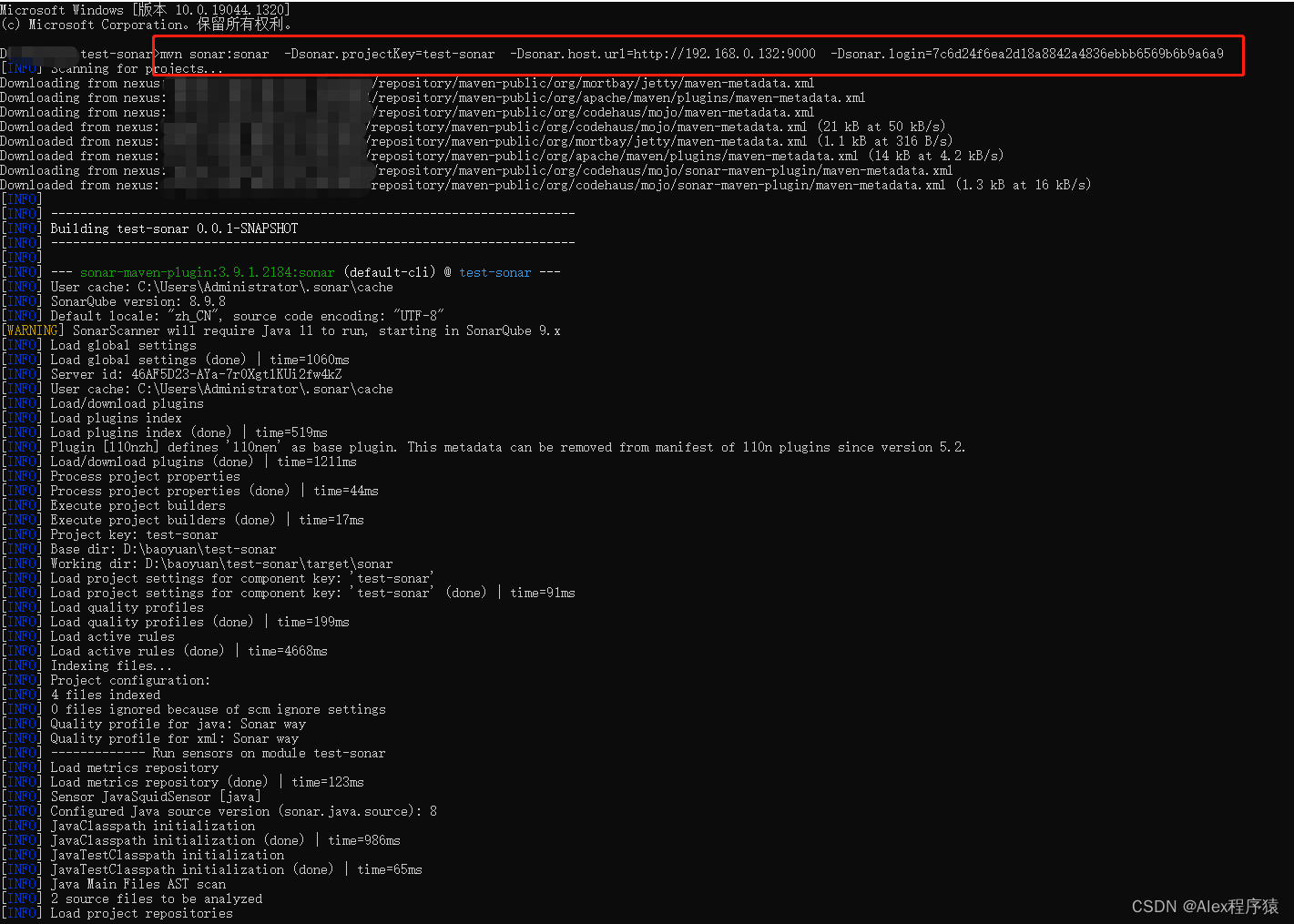Click the '-Dsonar.projectKey=test-sonar' argument
The height and width of the screenshot is (924, 1294).
[390, 54]
